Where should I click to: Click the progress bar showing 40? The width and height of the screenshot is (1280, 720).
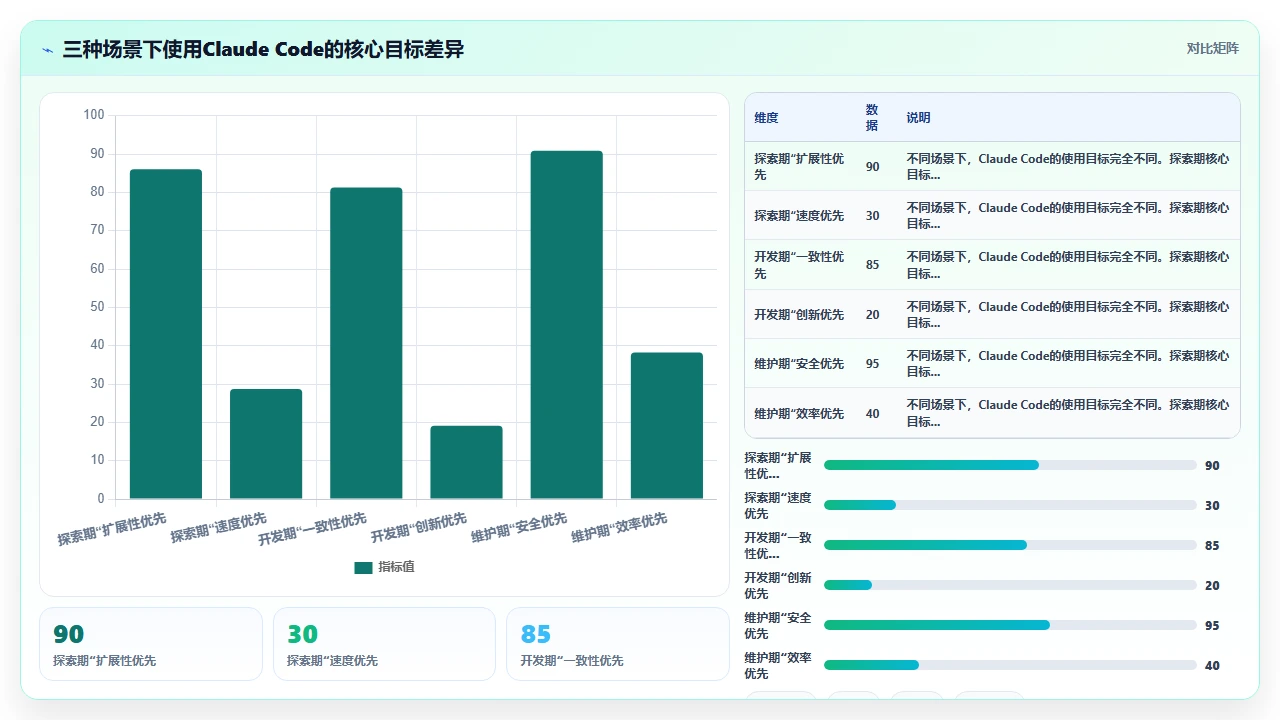(1010, 665)
